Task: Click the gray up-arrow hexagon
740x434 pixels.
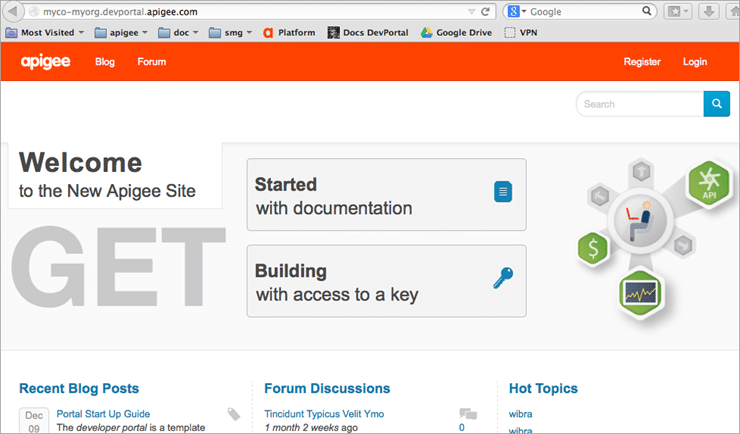Action: pos(641,172)
